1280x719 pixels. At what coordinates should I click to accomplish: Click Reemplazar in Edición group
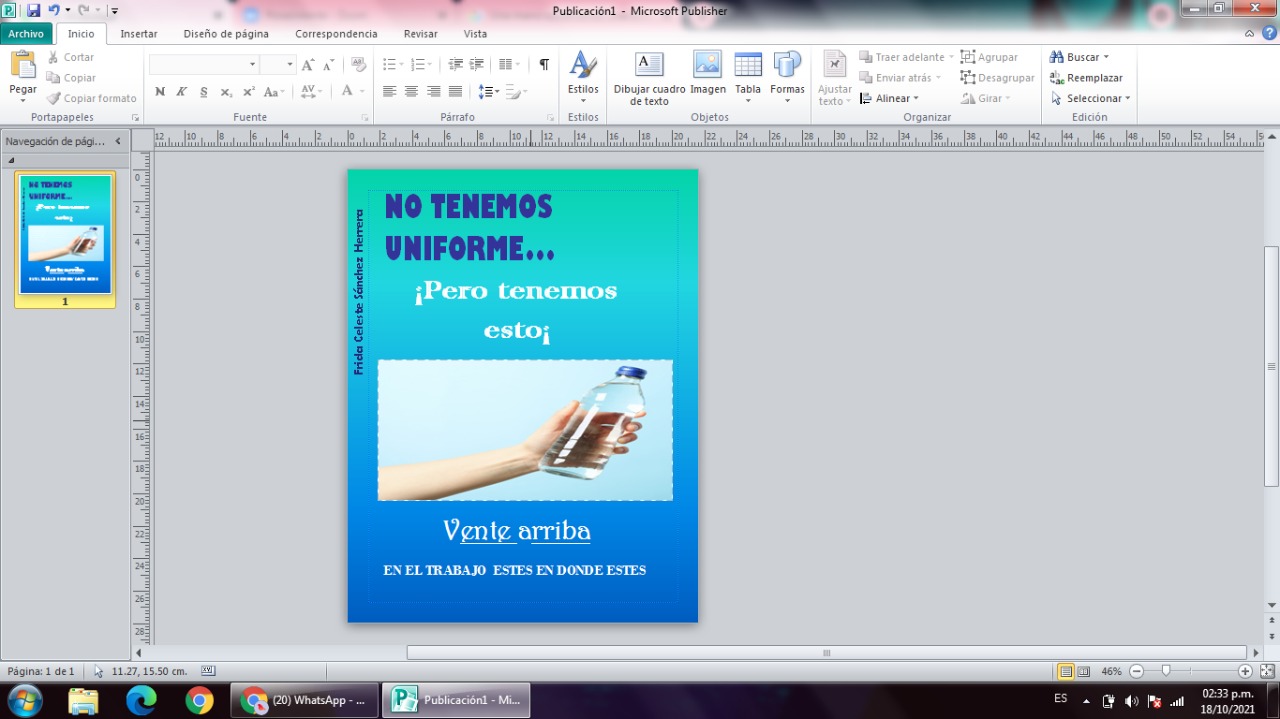(x=1086, y=78)
